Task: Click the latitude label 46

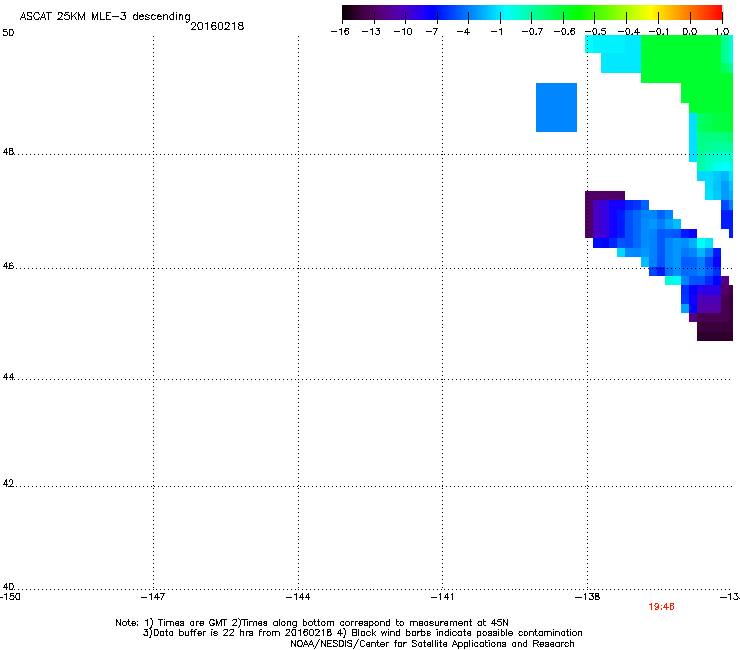Action: click(x=8, y=266)
